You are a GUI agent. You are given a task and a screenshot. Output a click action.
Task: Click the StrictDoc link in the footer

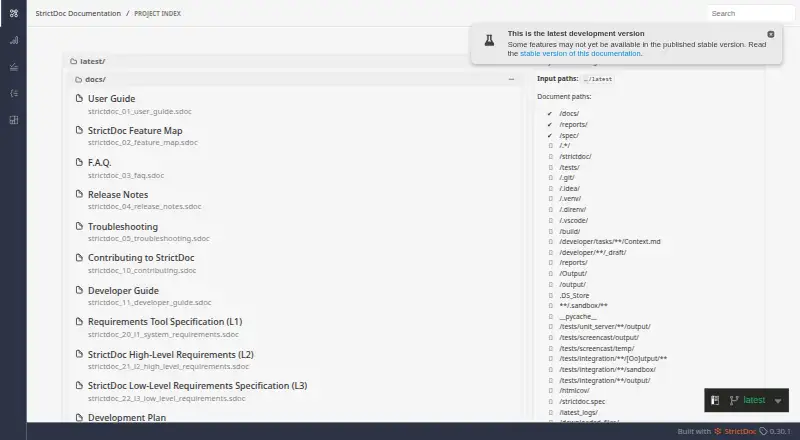740,431
